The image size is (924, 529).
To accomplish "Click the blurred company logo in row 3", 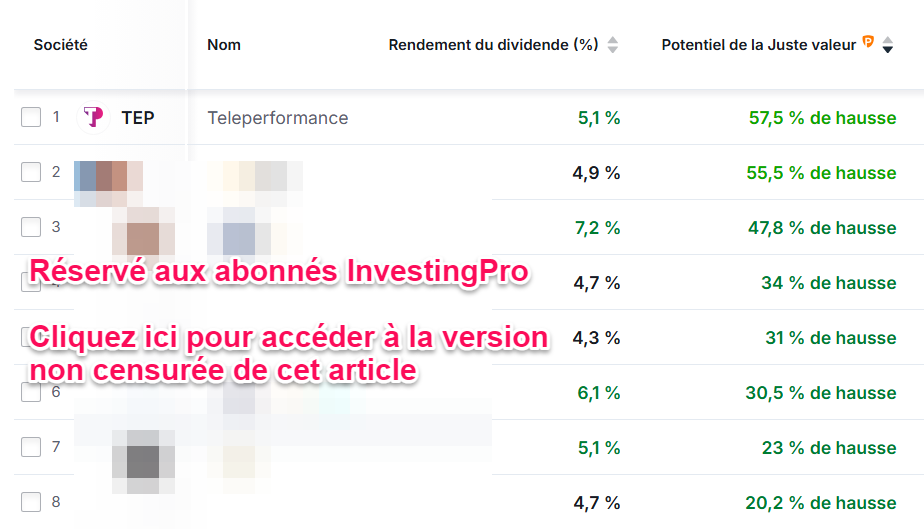I will 143,232.
